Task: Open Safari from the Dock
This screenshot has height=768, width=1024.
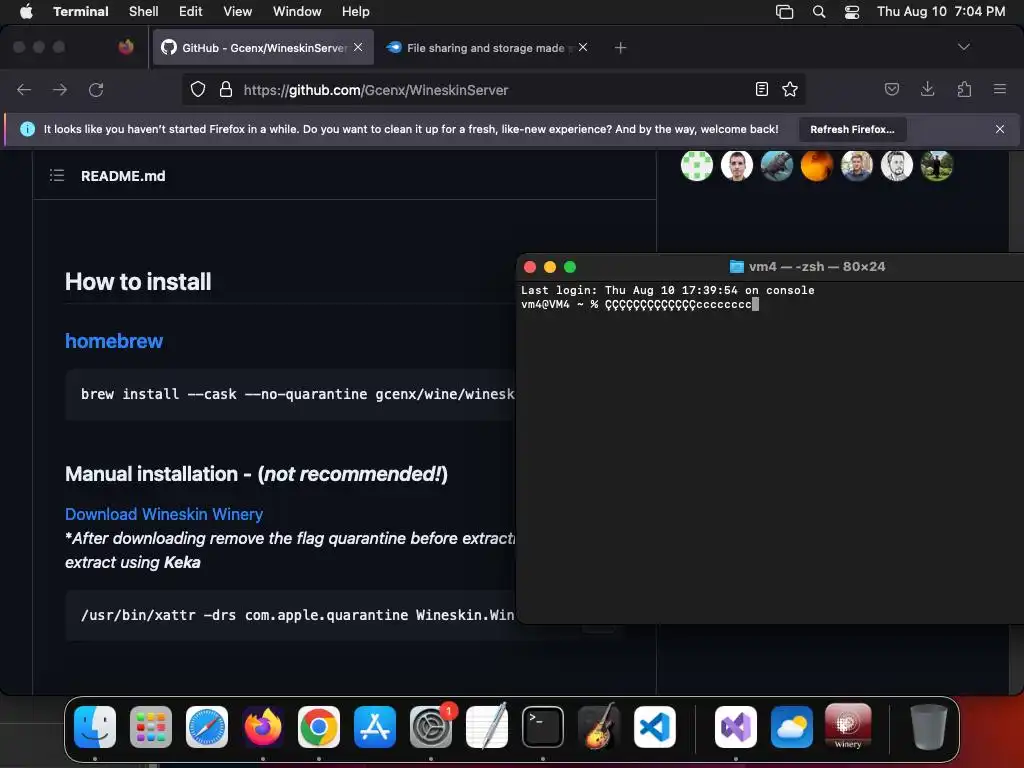Action: tap(207, 727)
